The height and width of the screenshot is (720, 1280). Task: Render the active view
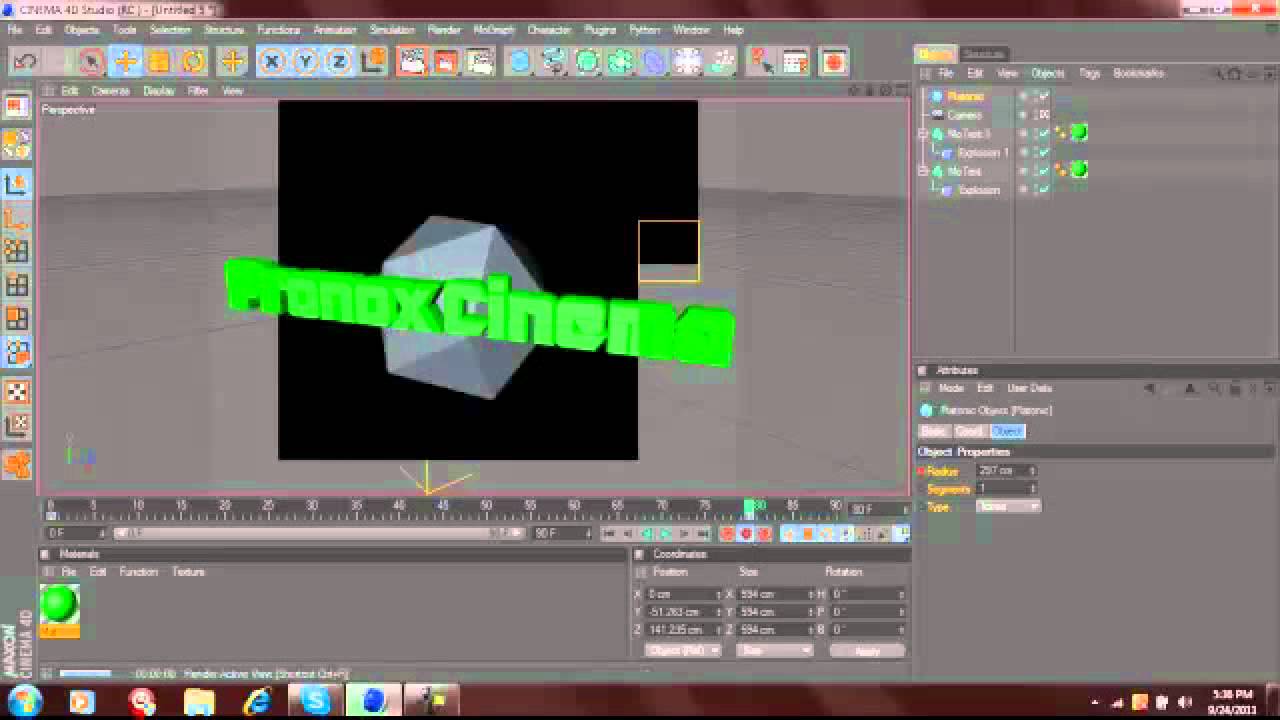[411, 62]
